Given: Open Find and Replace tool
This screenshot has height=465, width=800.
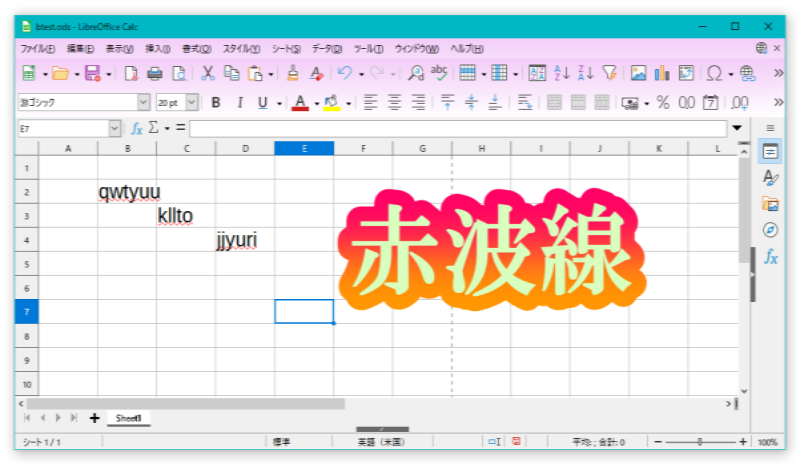Looking at the screenshot, I should 416,73.
